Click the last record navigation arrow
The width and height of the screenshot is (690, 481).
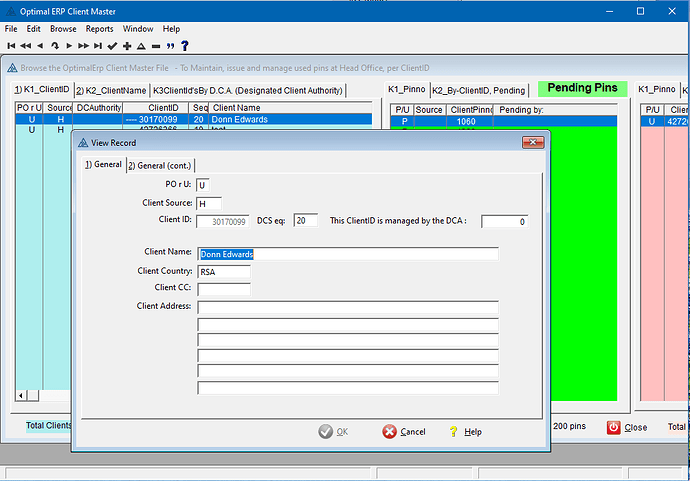coord(97,46)
